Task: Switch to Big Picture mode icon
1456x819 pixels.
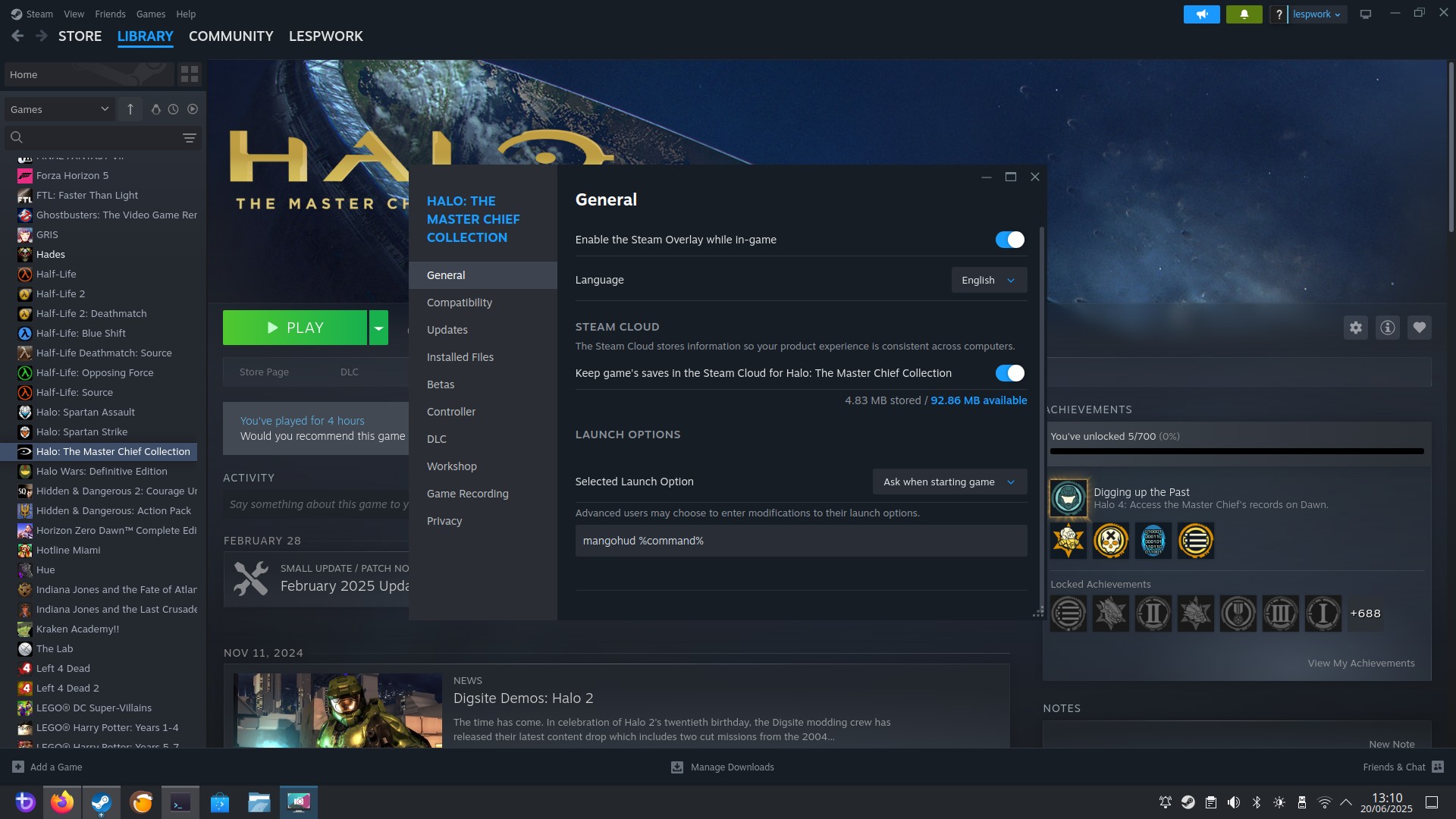Action: (x=1366, y=14)
